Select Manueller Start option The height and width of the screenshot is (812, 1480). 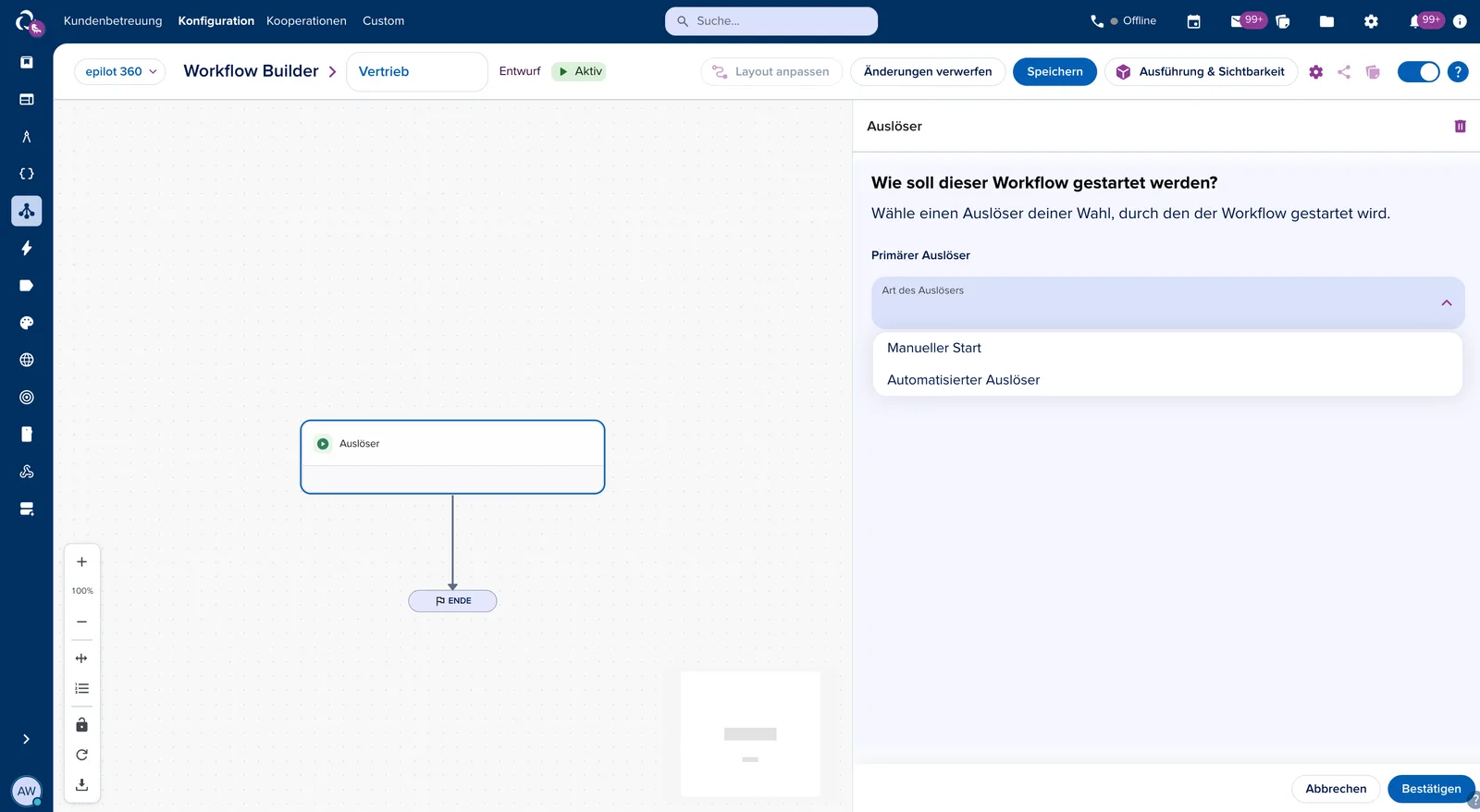[1167, 348]
